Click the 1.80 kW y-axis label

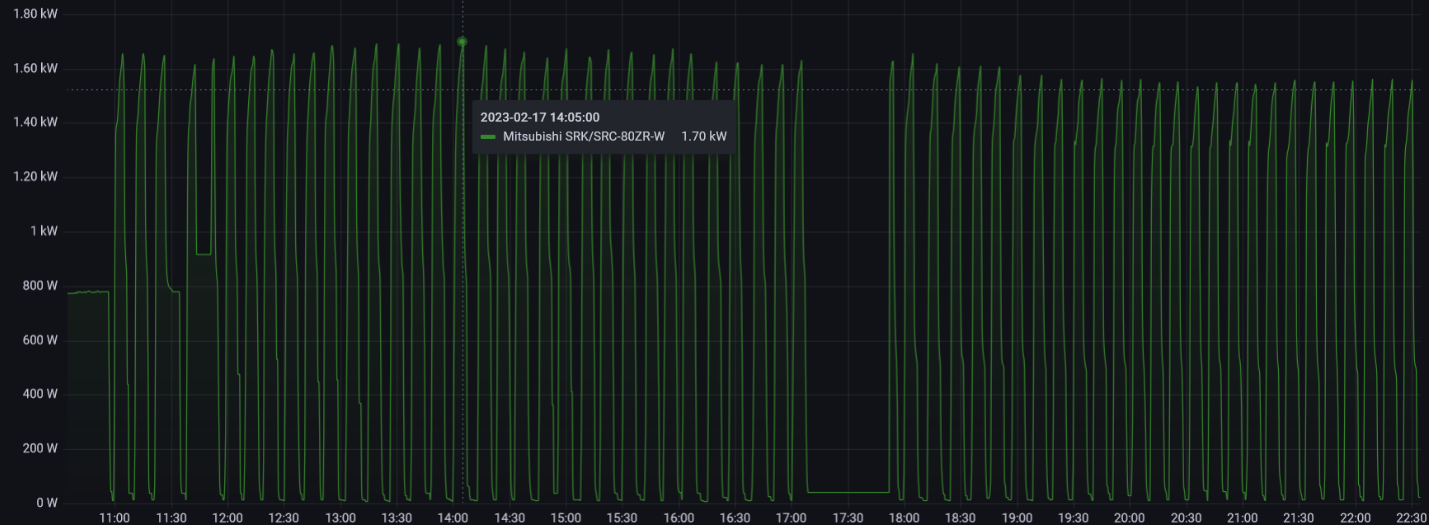point(35,14)
